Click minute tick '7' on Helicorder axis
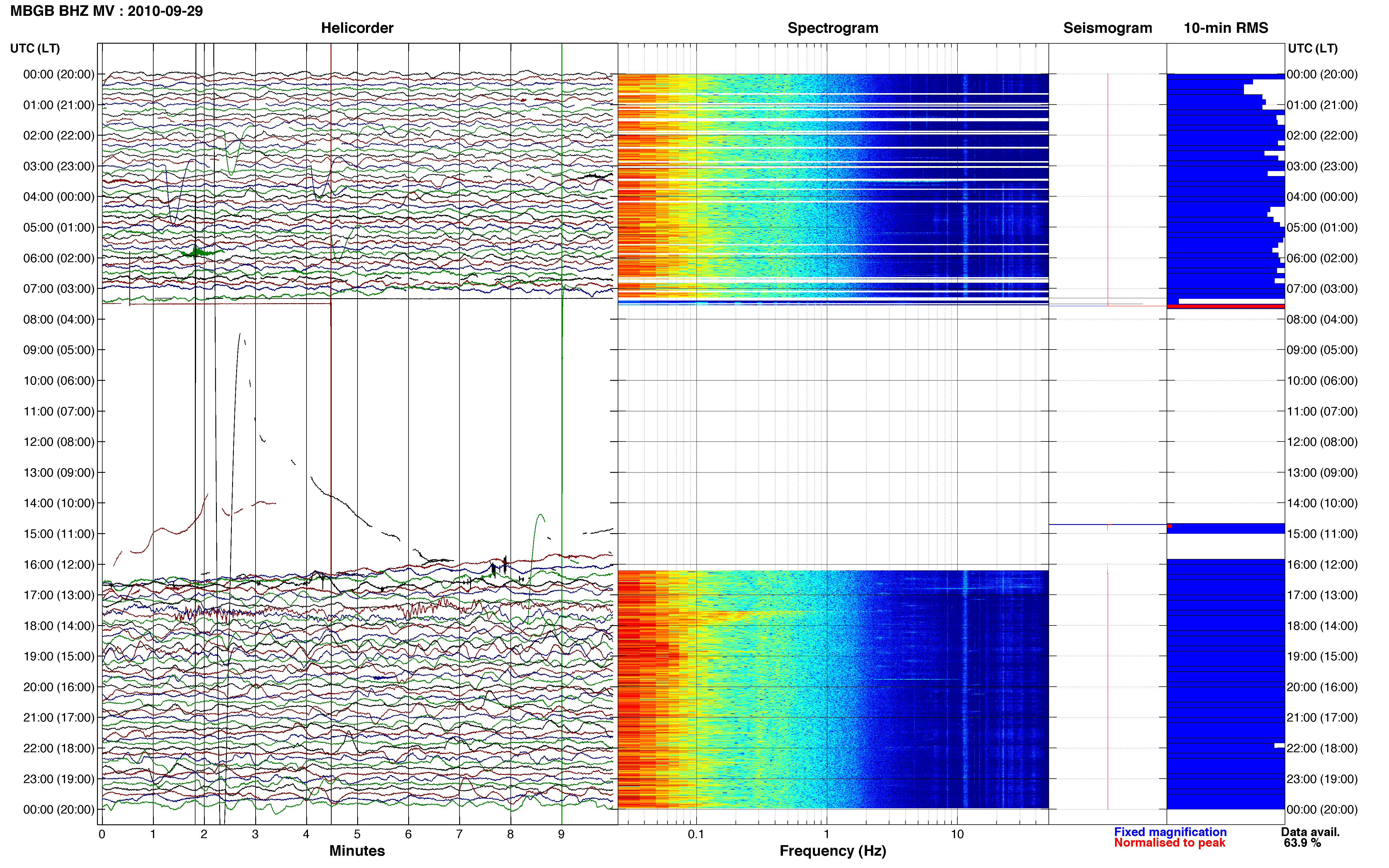Image resolution: width=1389 pixels, height=868 pixels. pos(459,834)
